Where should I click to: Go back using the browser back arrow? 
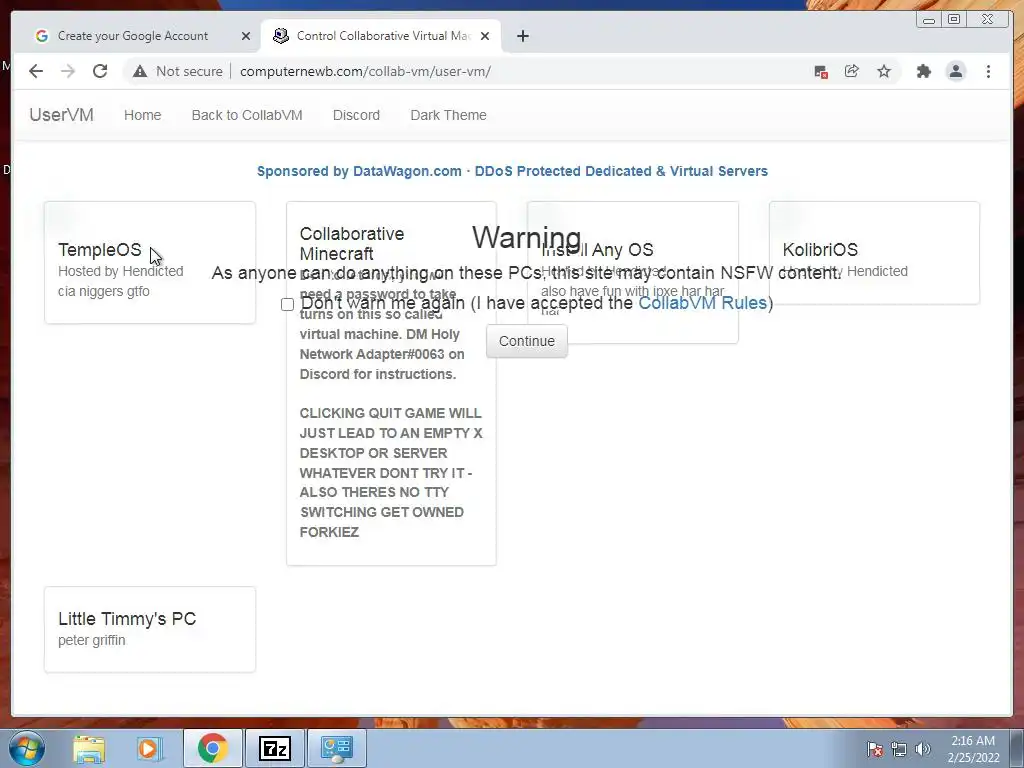pos(36,71)
